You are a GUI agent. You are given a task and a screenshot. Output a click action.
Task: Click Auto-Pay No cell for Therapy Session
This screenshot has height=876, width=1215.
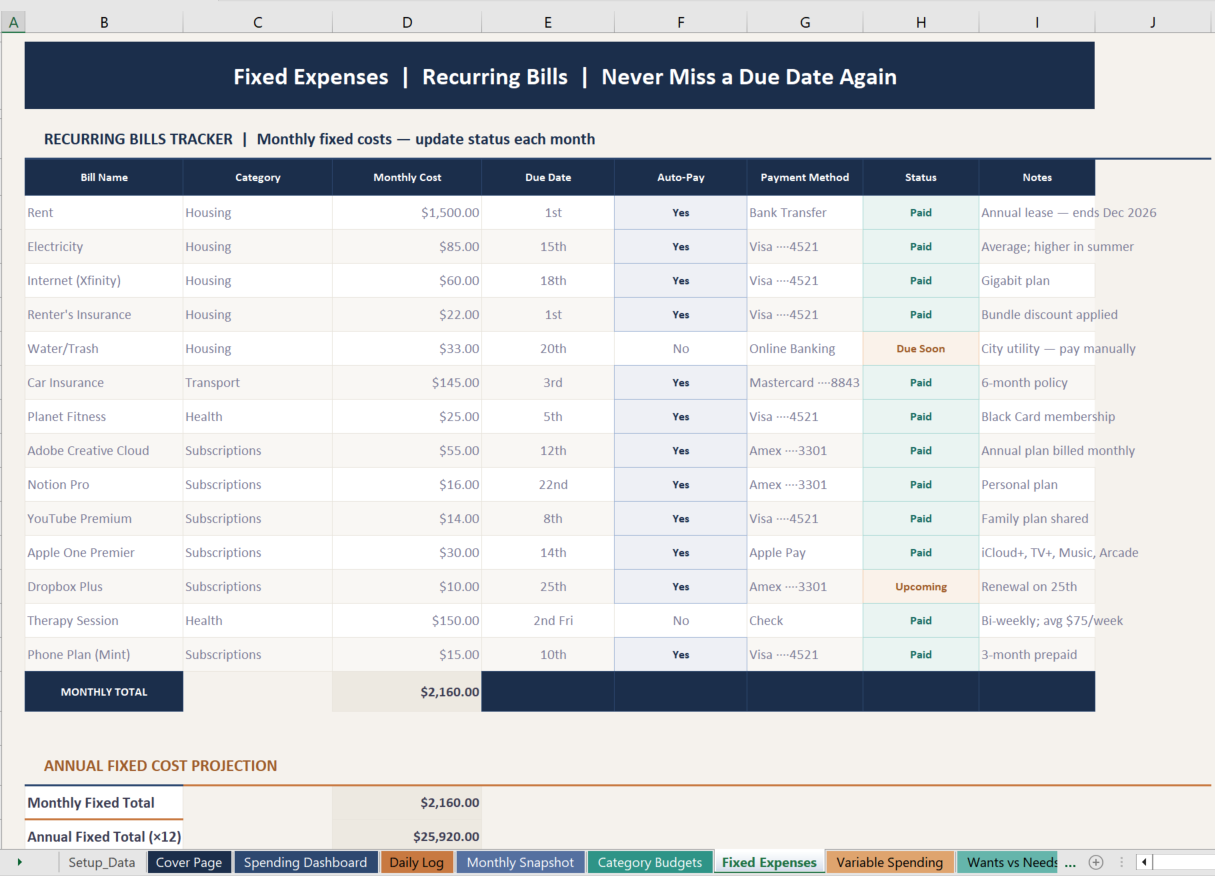(681, 621)
